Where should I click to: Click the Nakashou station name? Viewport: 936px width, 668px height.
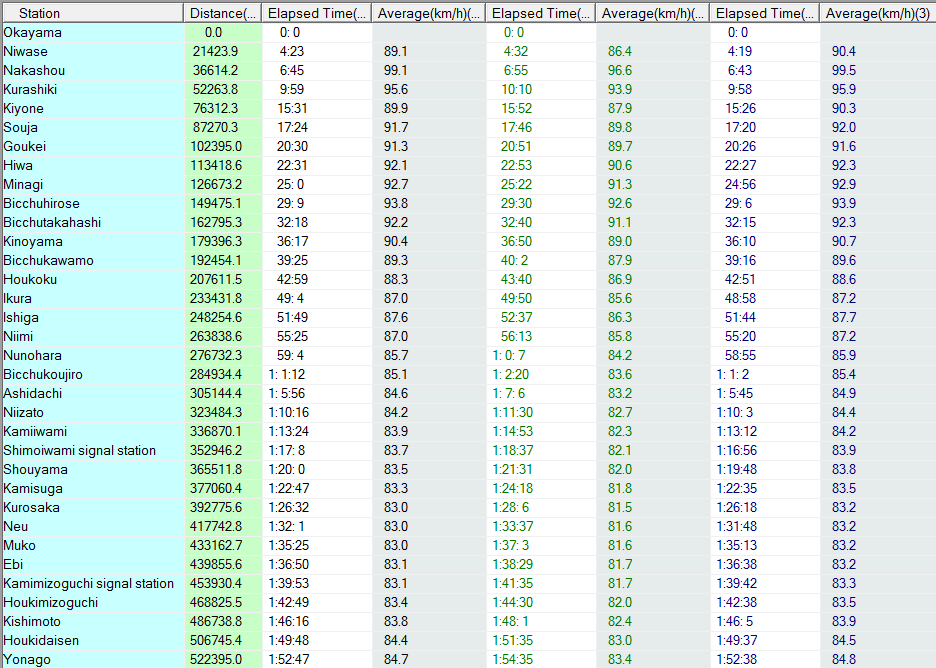click(34, 70)
